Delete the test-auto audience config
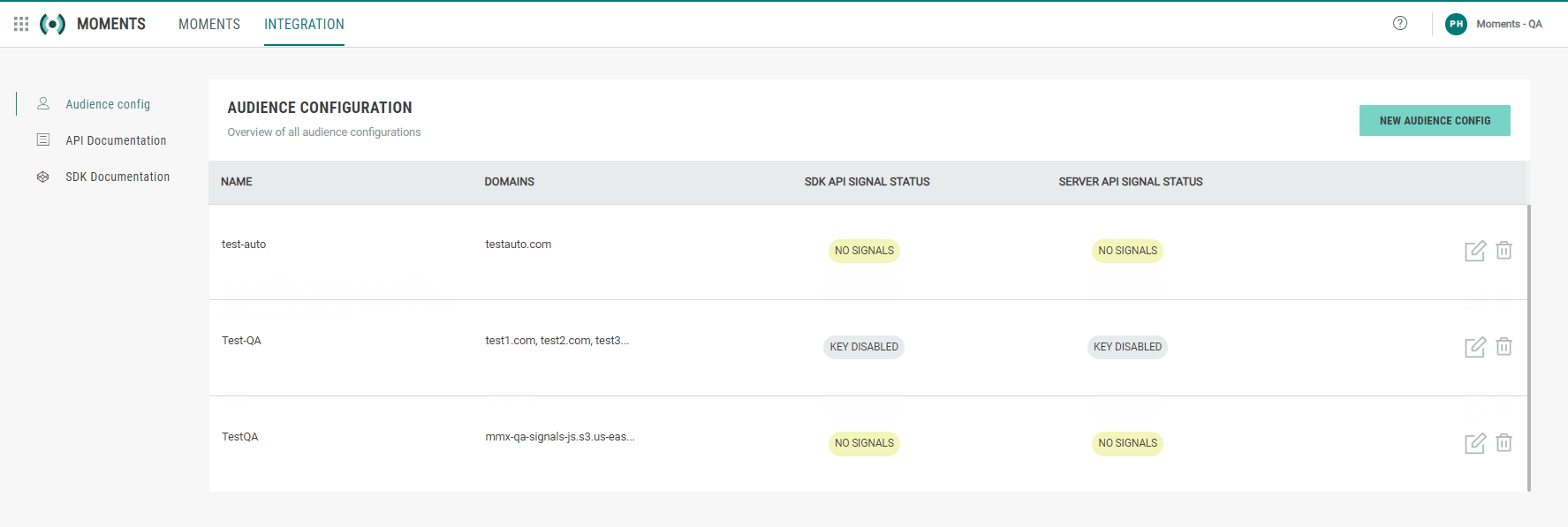1568x527 pixels. (x=1504, y=251)
